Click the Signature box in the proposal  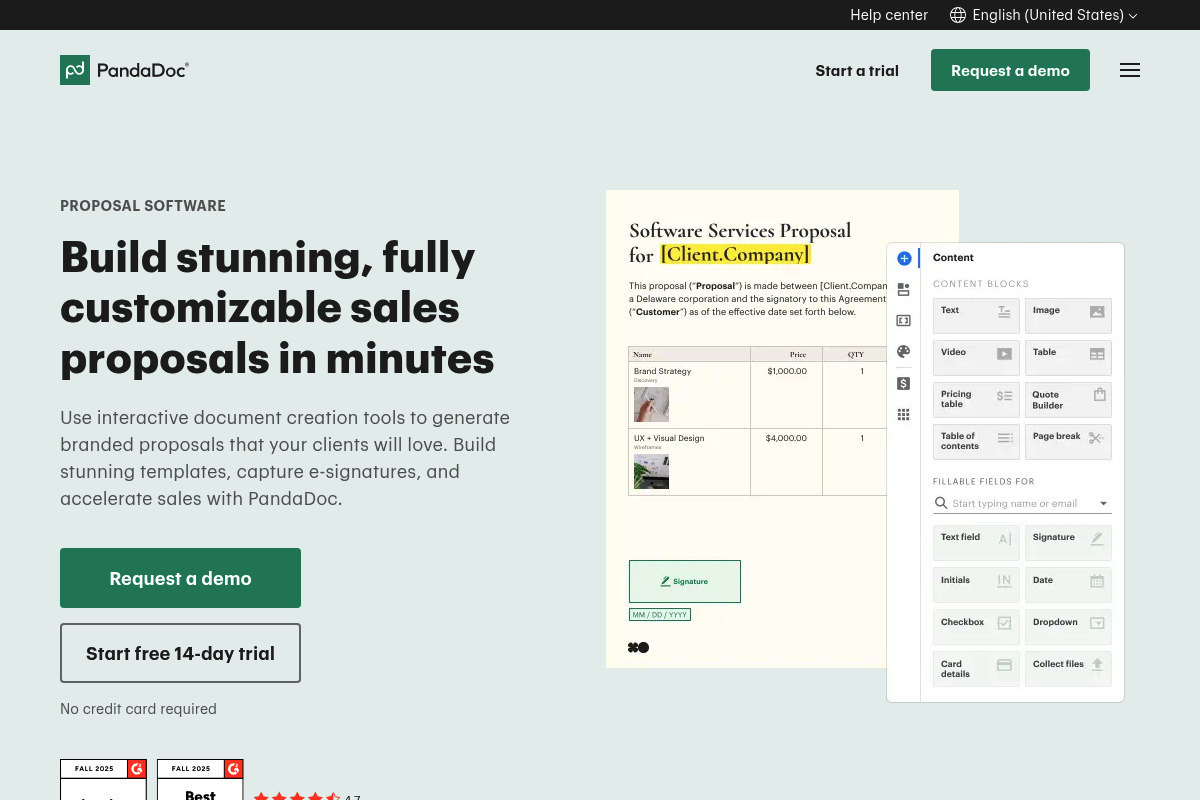pos(684,581)
